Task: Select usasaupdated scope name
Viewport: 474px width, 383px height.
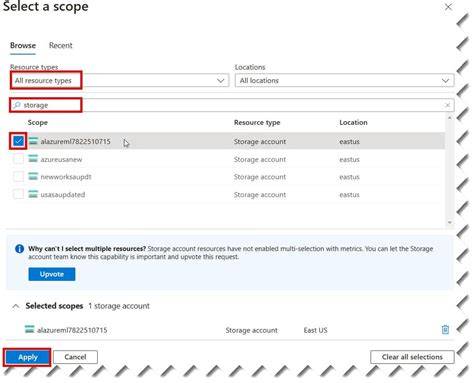Action: (x=63, y=195)
